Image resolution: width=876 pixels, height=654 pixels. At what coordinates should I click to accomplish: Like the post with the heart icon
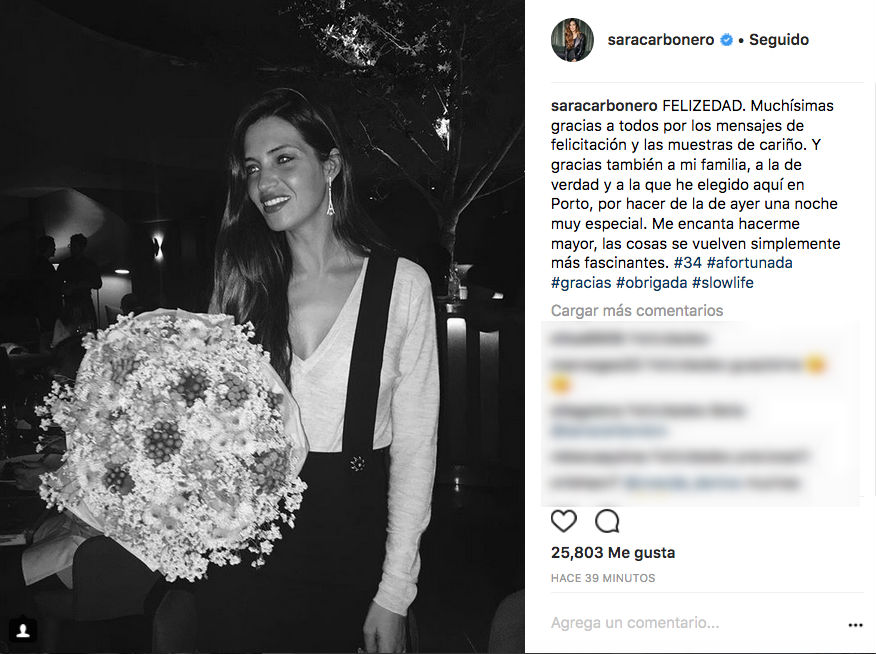click(x=564, y=521)
